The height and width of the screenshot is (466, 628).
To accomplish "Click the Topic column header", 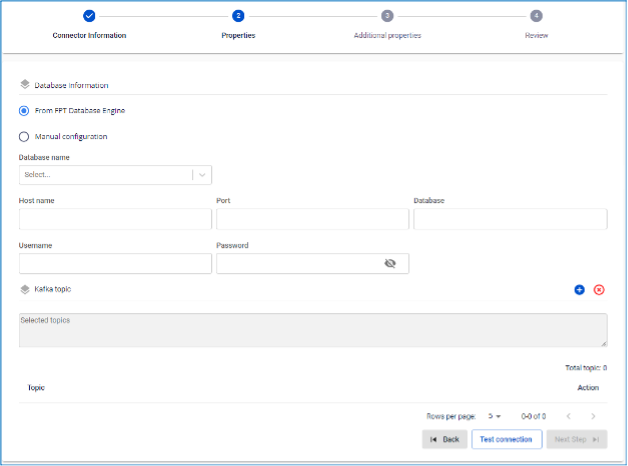I will click(36, 388).
